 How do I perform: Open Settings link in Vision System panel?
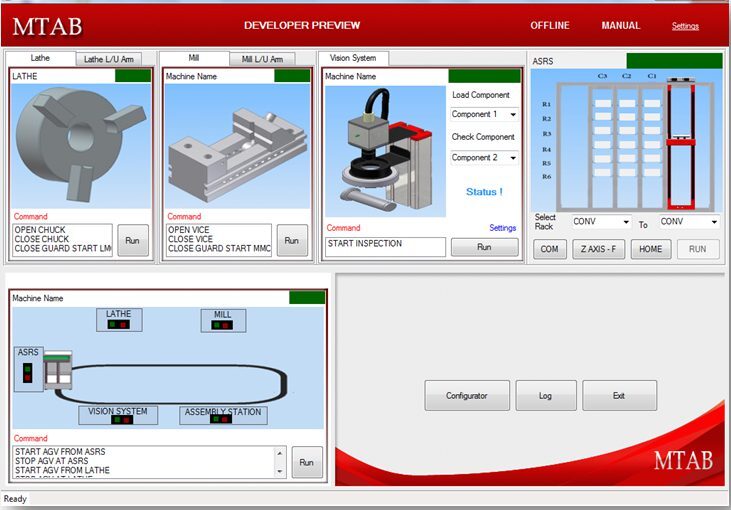tap(503, 228)
